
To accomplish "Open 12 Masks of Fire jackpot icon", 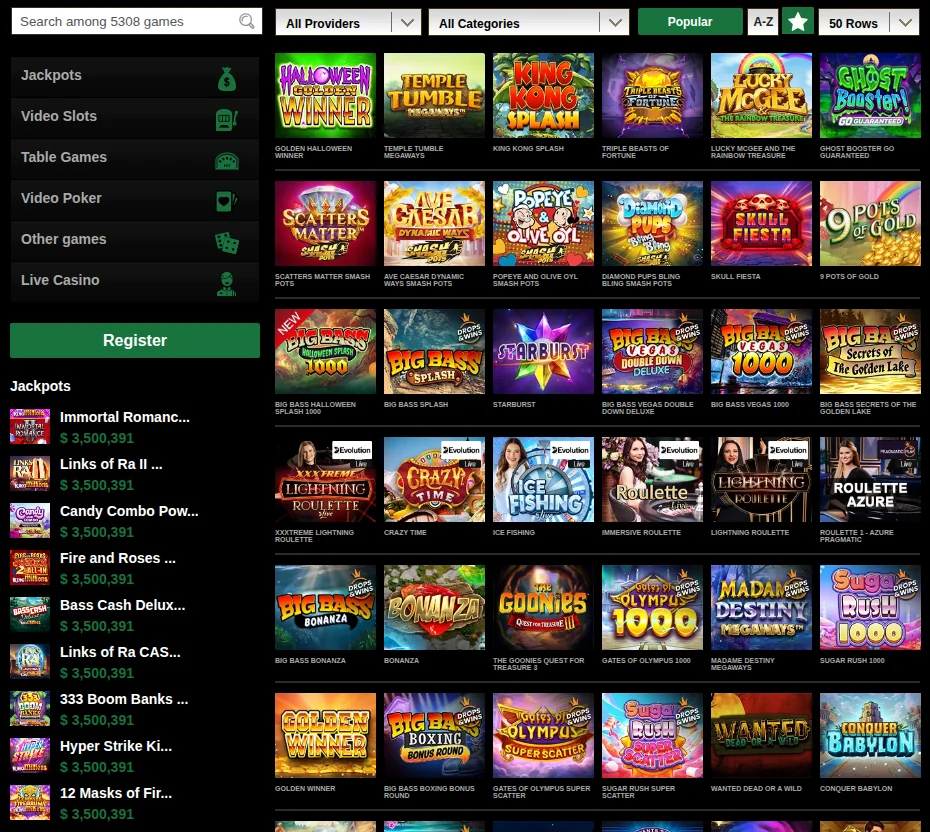I will [30, 802].
